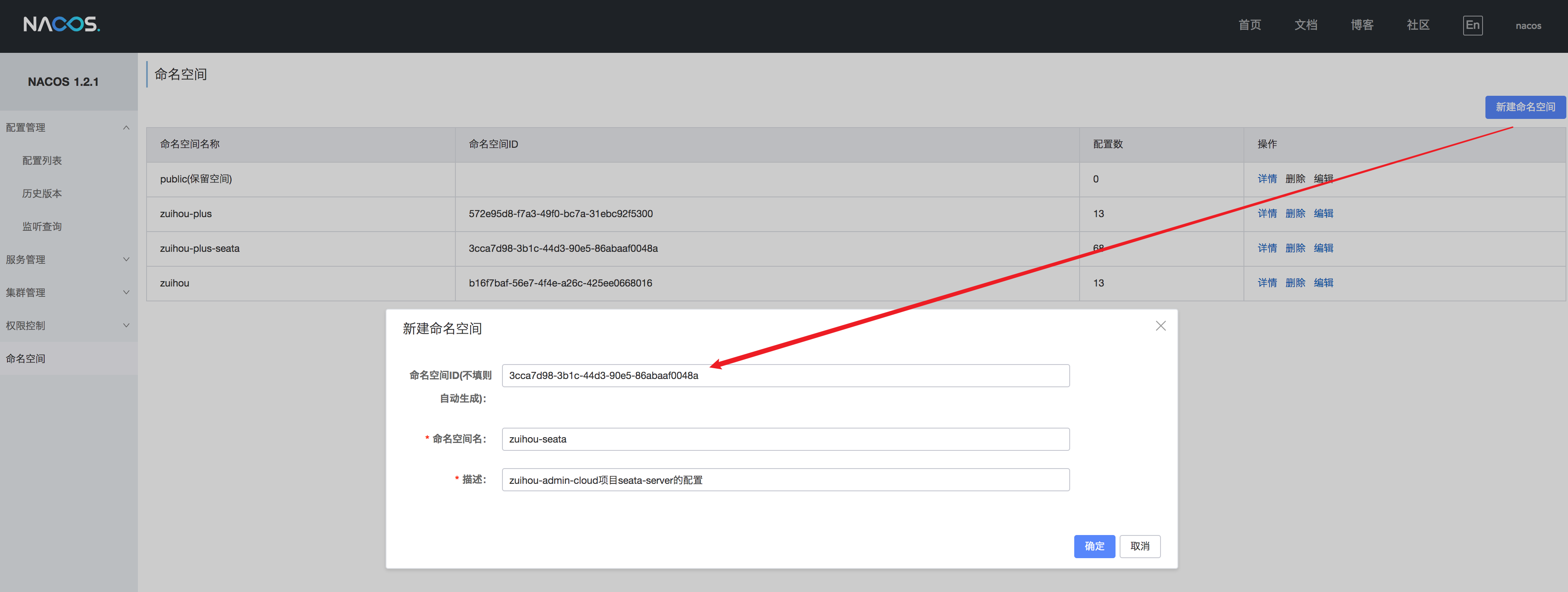View 详情 for zuihou namespace

click(1267, 283)
